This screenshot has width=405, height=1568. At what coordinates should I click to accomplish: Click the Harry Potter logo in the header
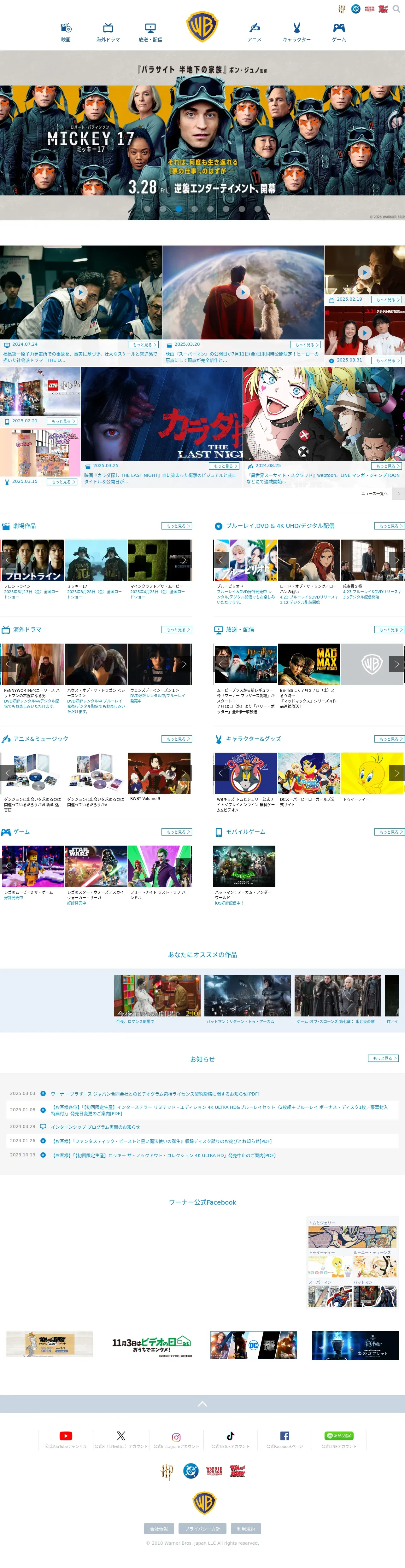(x=342, y=9)
